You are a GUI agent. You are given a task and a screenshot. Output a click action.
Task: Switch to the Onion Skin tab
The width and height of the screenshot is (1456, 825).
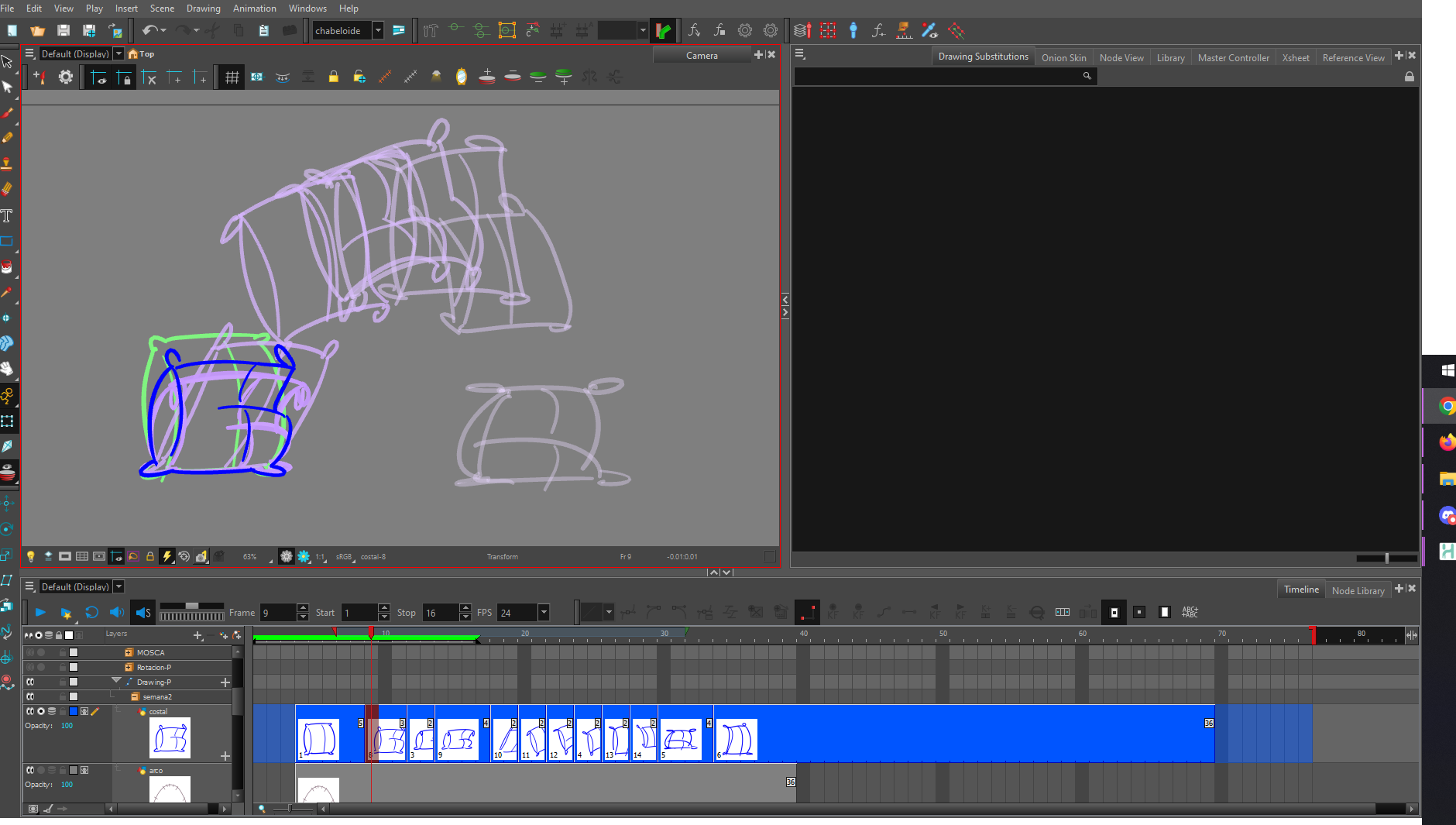pyautogui.click(x=1063, y=57)
